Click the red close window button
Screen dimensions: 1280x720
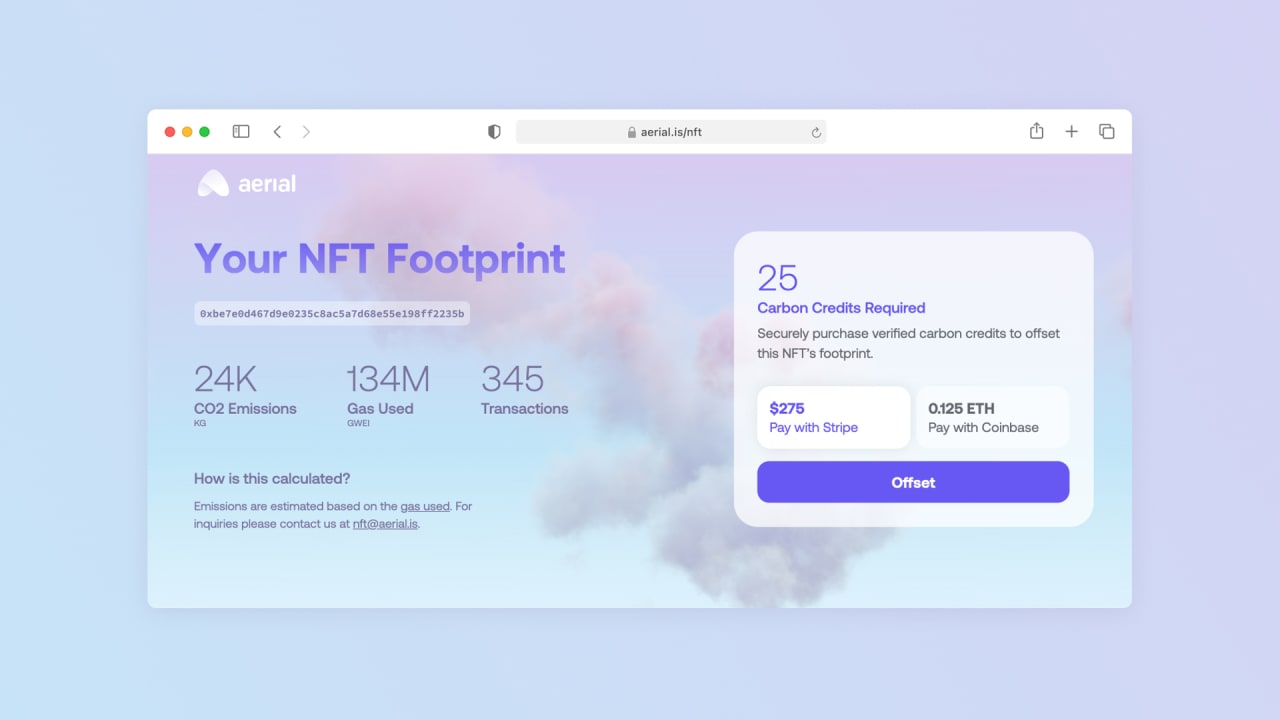170,132
